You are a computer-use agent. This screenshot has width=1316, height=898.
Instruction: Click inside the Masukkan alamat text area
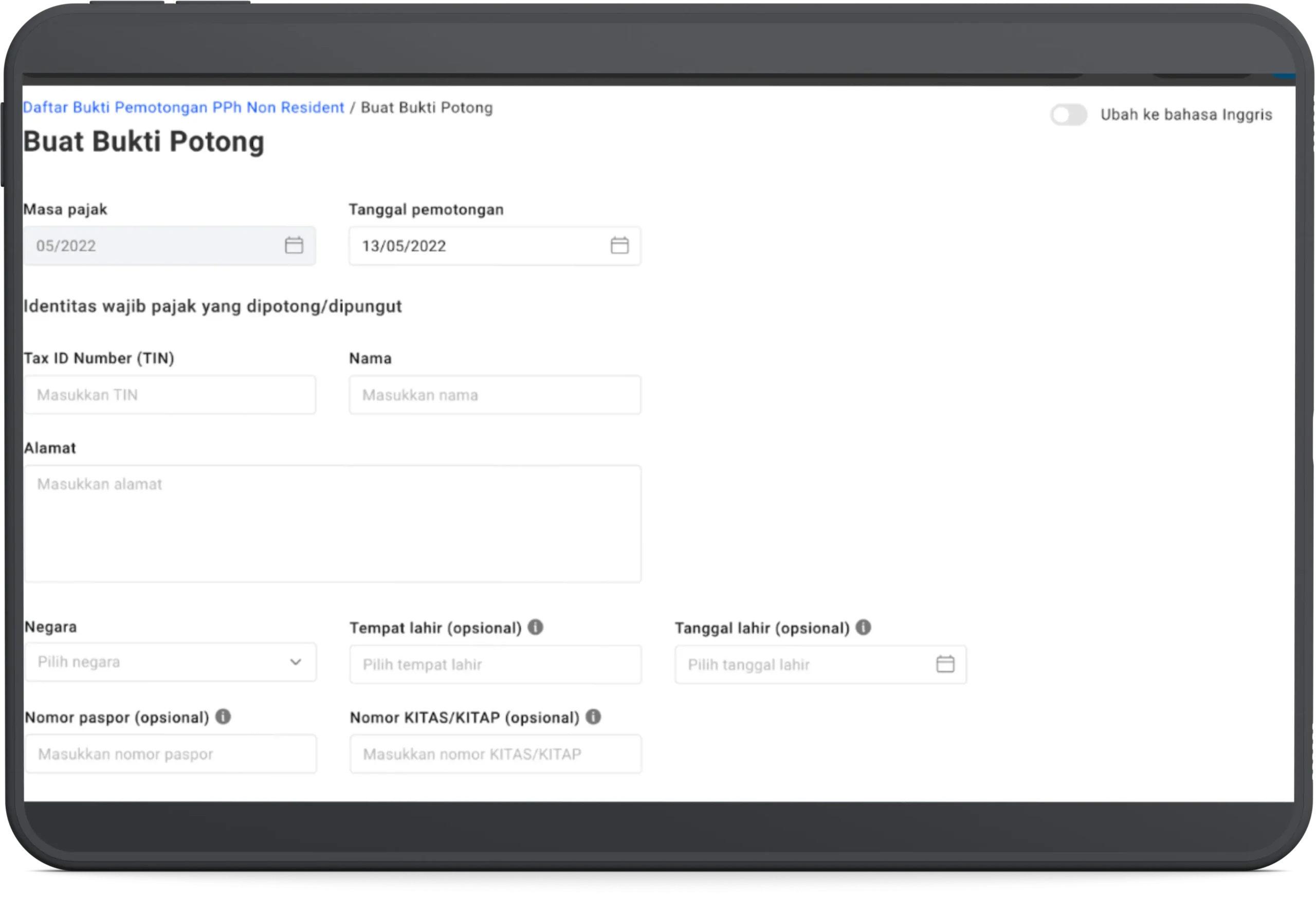pos(333,524)
